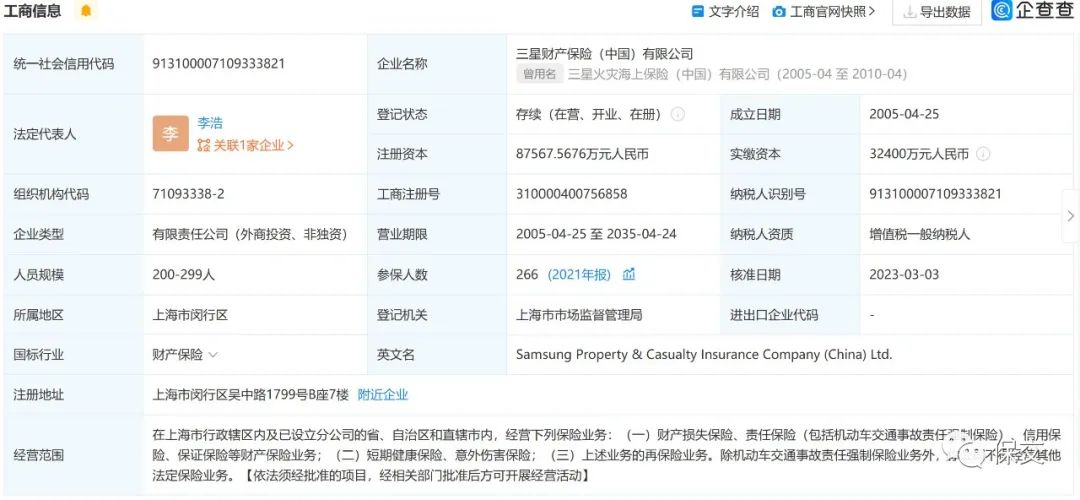This screenshot has height=500, width=1080.
Task: Click the insured count 266
Action: pyautogui.click(x=527, y=275)
